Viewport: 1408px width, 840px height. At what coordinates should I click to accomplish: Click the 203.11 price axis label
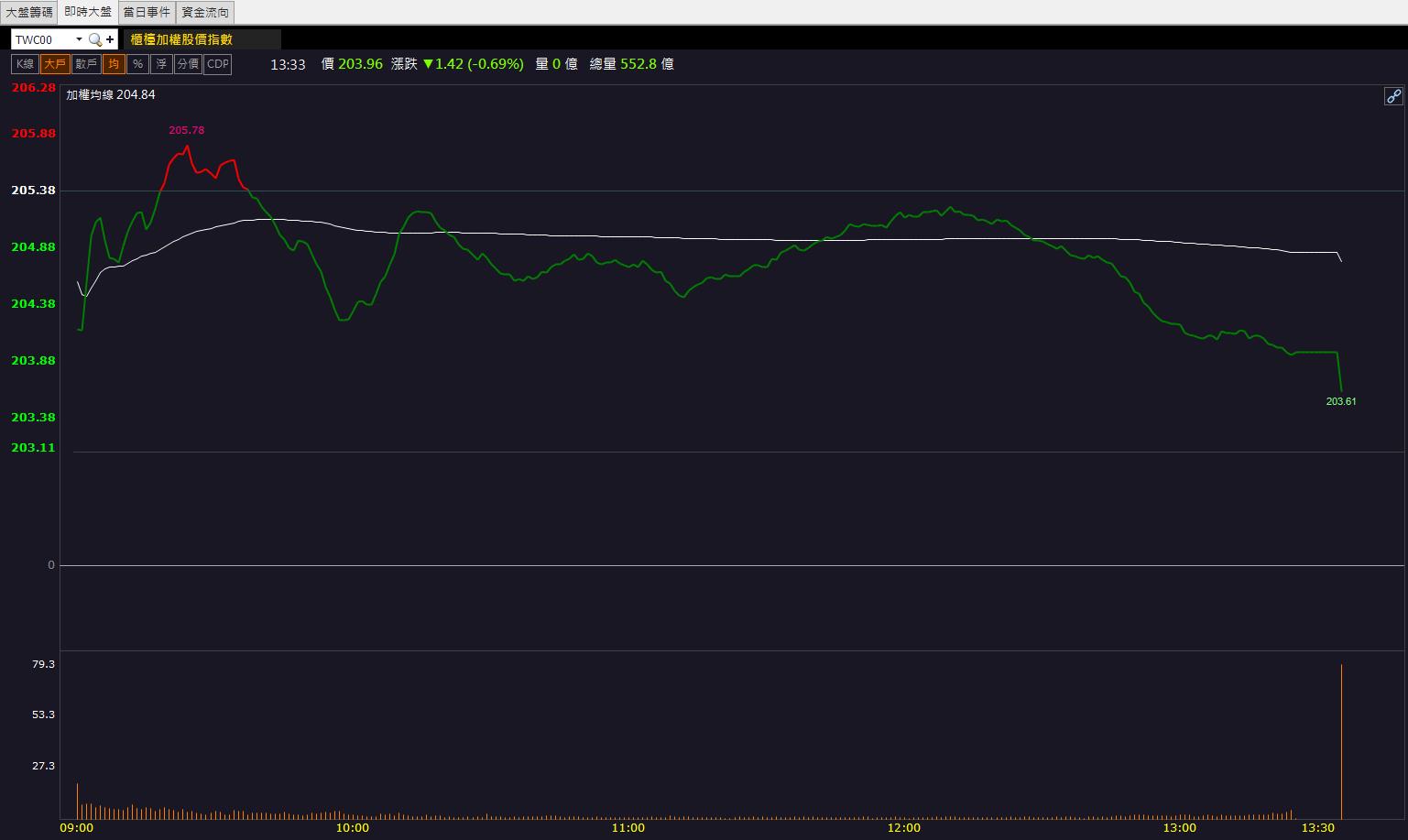pos(33,447)
